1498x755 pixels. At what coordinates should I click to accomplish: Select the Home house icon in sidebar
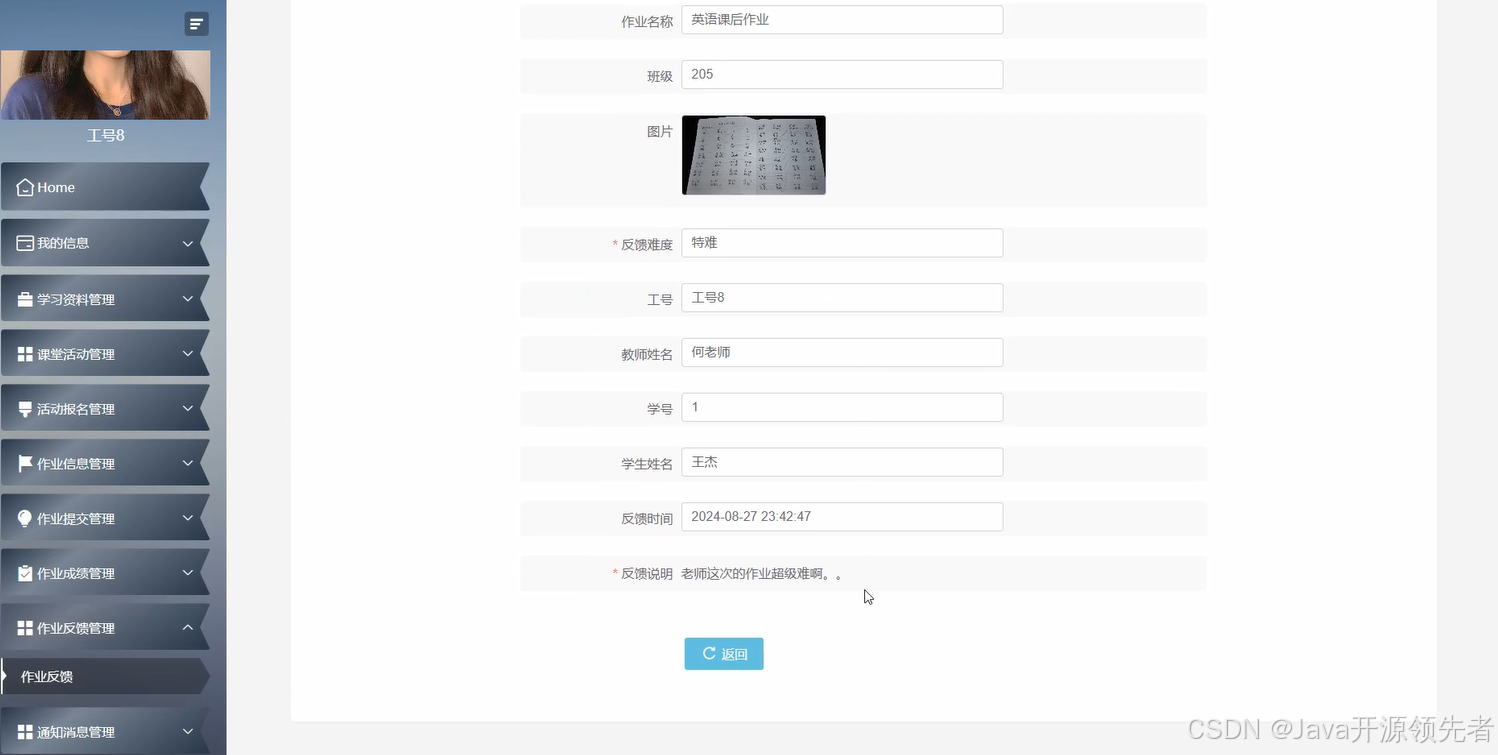[26, 186]
